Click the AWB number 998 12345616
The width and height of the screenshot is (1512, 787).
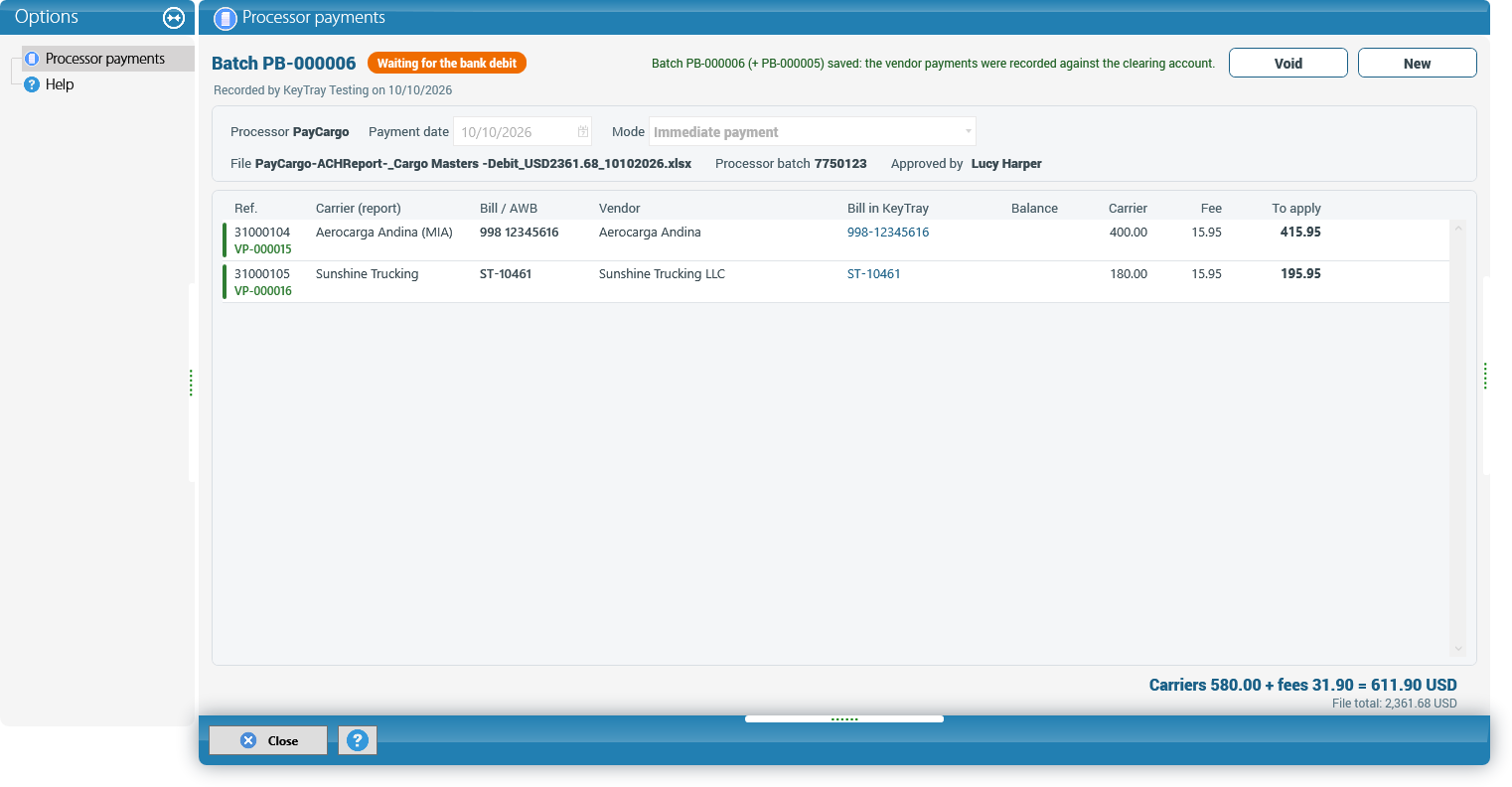click(x=520, y=233)
